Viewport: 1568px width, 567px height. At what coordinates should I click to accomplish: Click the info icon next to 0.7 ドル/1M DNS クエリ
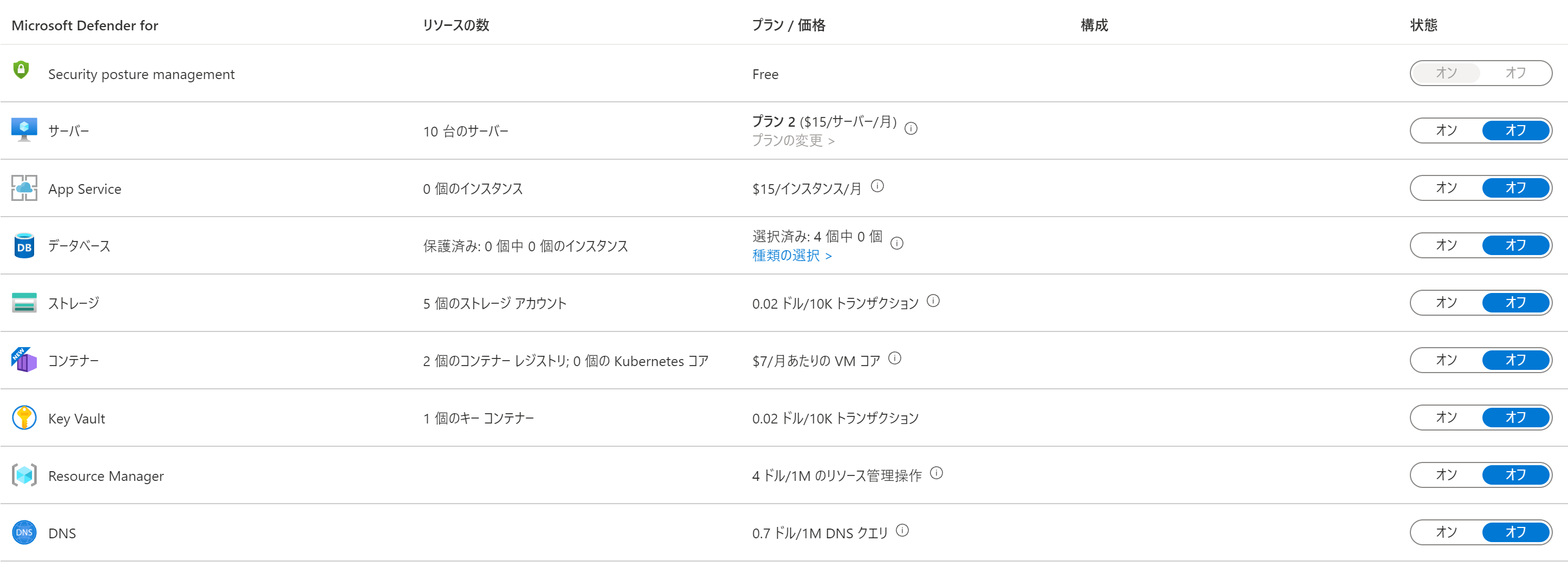tap(904, 530)
